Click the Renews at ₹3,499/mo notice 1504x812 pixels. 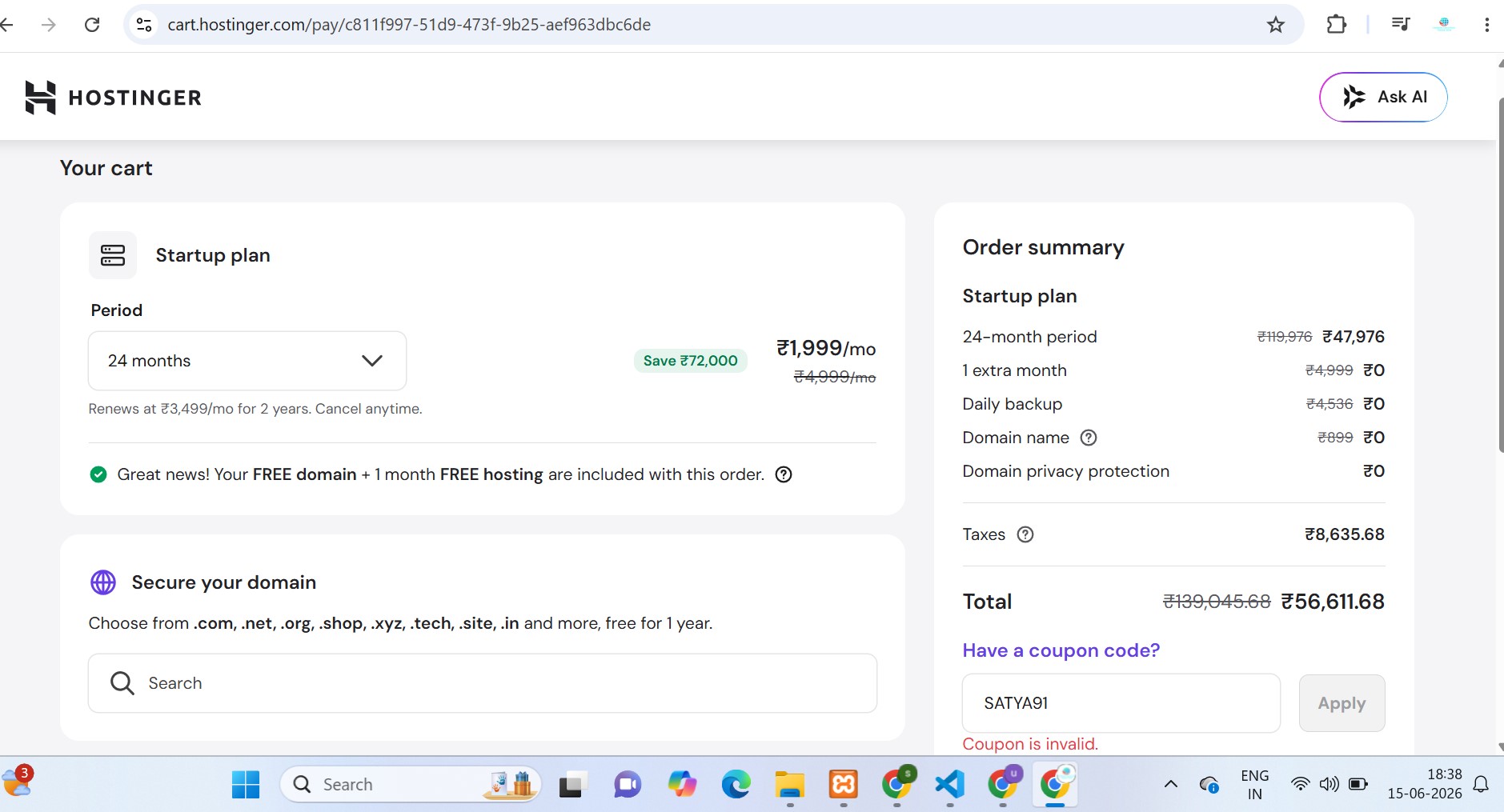click(255, 409)
